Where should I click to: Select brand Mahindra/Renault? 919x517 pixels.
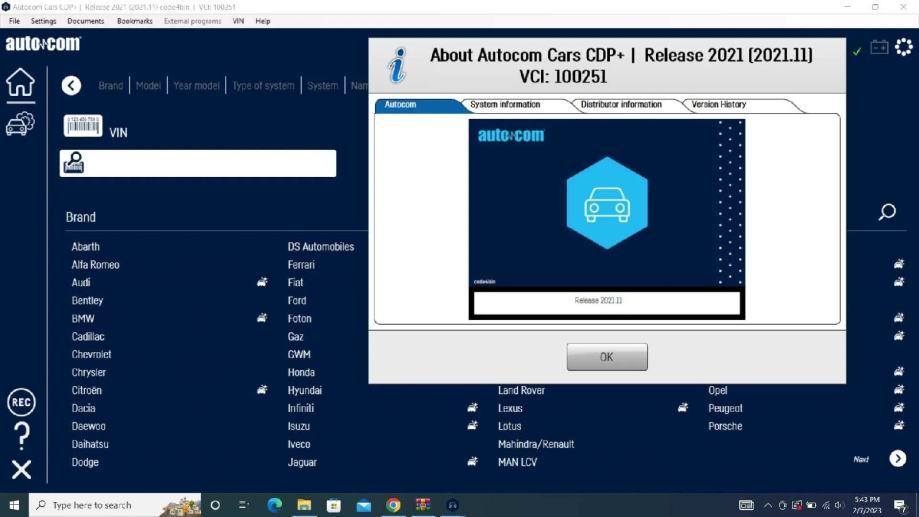[536, 444]
